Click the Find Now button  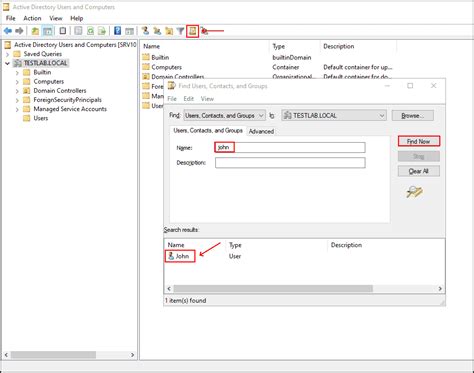pyautogui.click(x=419, y=141)
